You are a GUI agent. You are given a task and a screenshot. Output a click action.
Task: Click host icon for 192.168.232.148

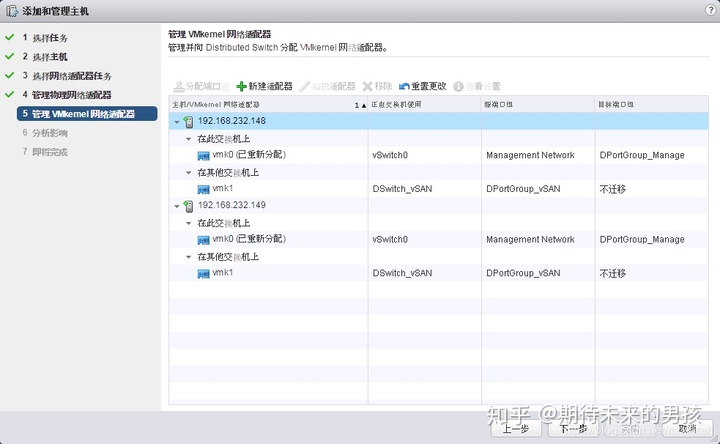(188, 122)
